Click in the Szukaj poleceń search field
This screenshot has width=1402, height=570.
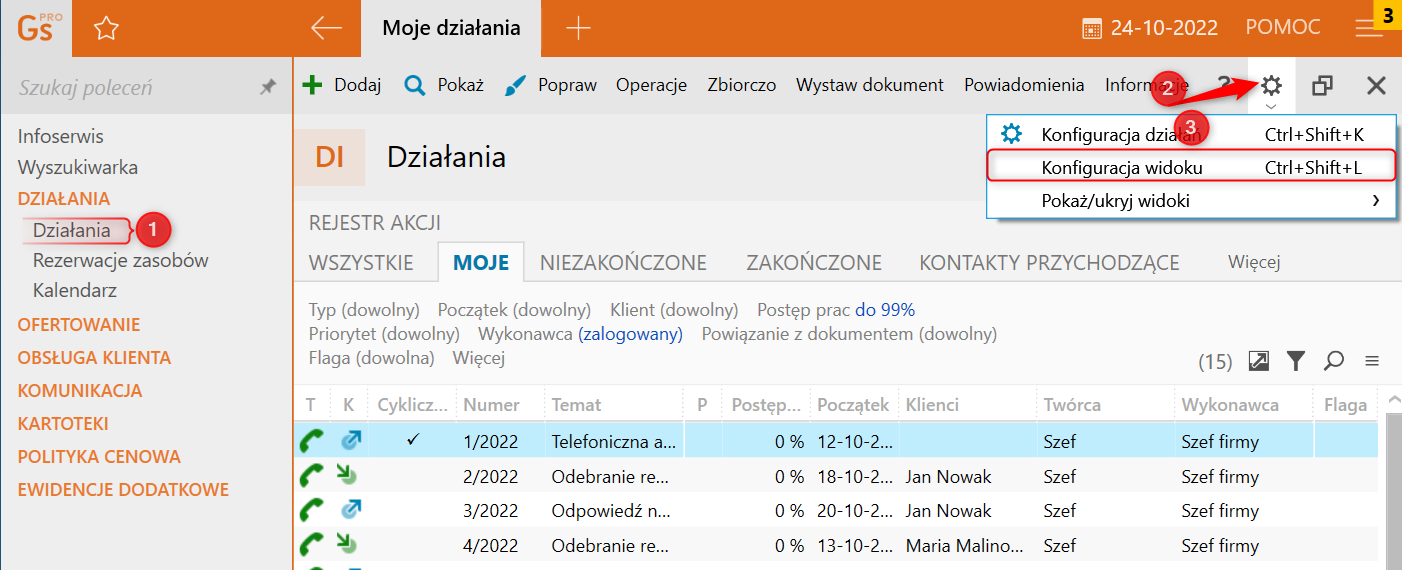tap(130, 88)
